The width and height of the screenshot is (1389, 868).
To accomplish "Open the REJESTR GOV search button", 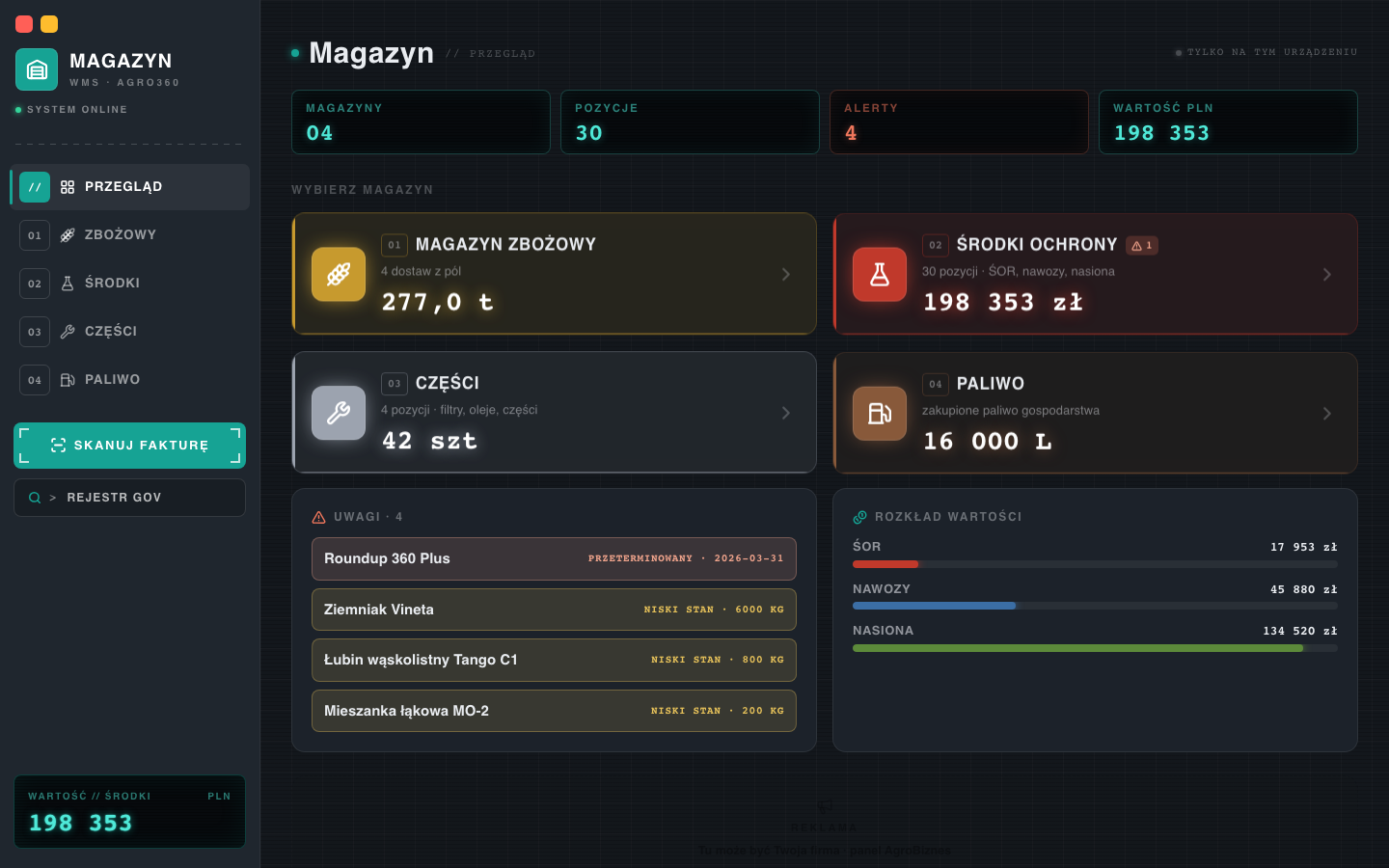I will pos(130,498).
